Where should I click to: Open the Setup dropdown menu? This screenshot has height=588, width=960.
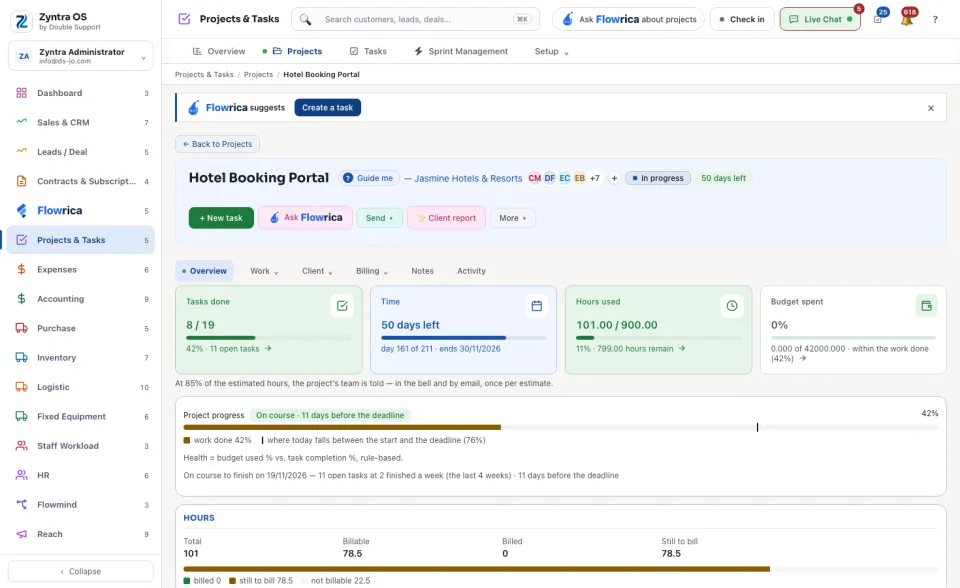click(551, 51)
